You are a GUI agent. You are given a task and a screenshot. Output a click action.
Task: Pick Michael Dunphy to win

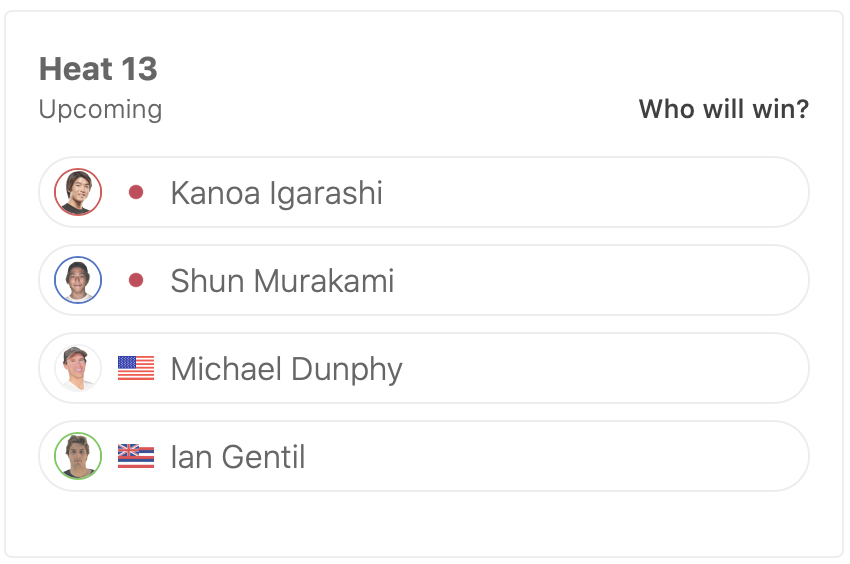(x=600, y=368)
